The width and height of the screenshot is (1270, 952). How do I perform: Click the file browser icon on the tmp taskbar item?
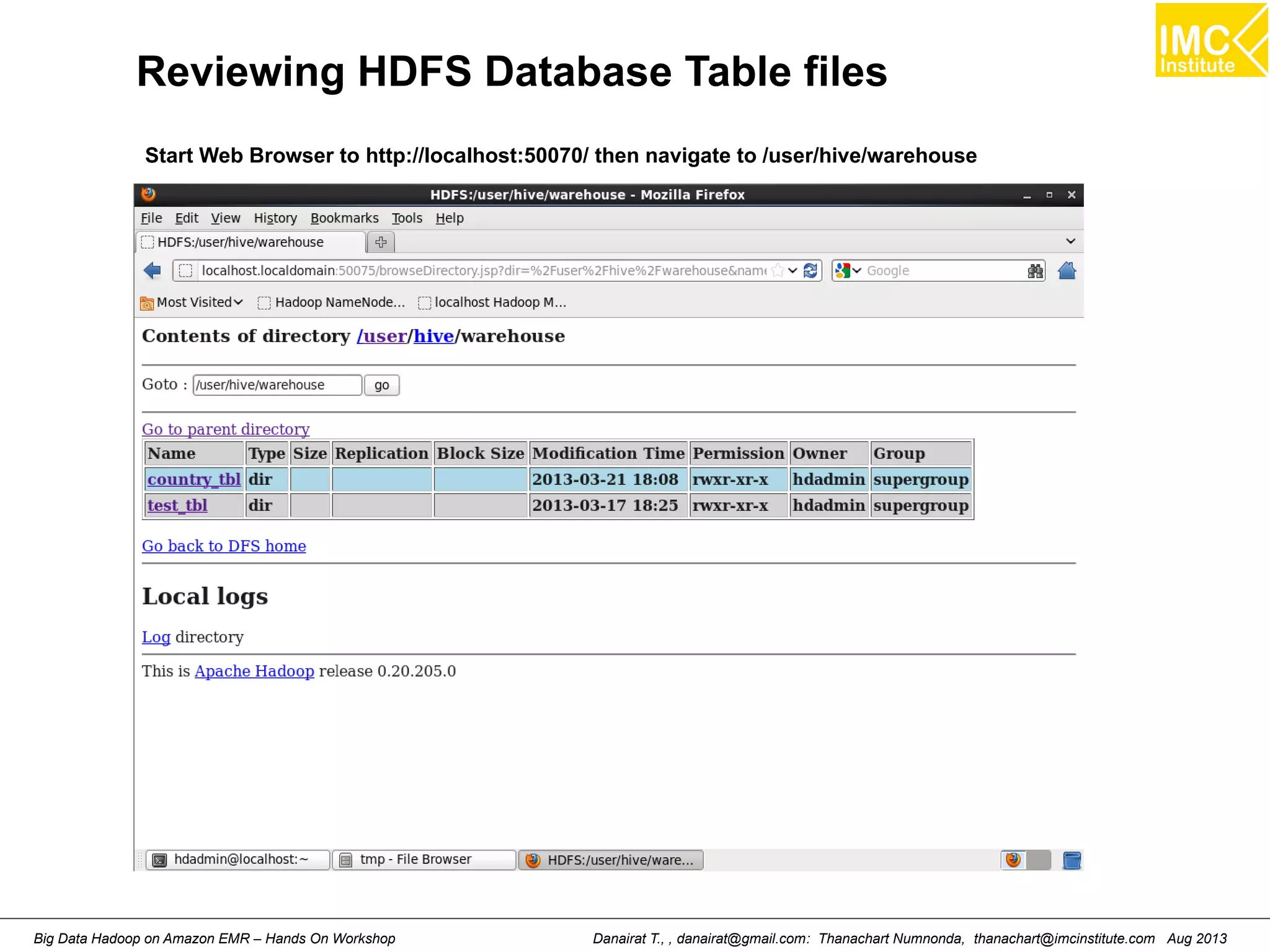click(x=346, y=860)
